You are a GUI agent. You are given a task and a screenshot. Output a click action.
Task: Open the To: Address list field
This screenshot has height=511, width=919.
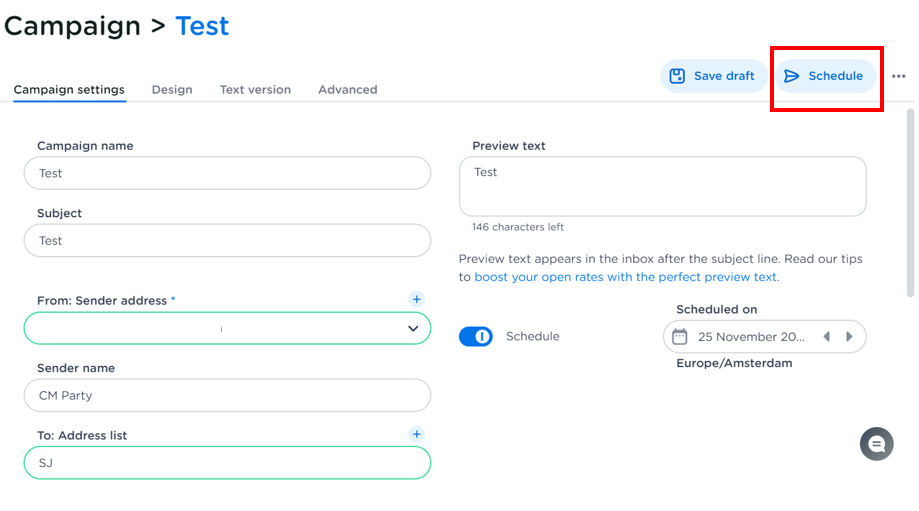tap(227, 463)
